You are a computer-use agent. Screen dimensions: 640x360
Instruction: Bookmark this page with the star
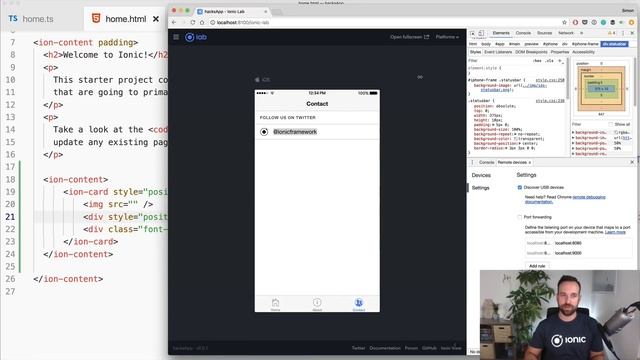[564, 22]
